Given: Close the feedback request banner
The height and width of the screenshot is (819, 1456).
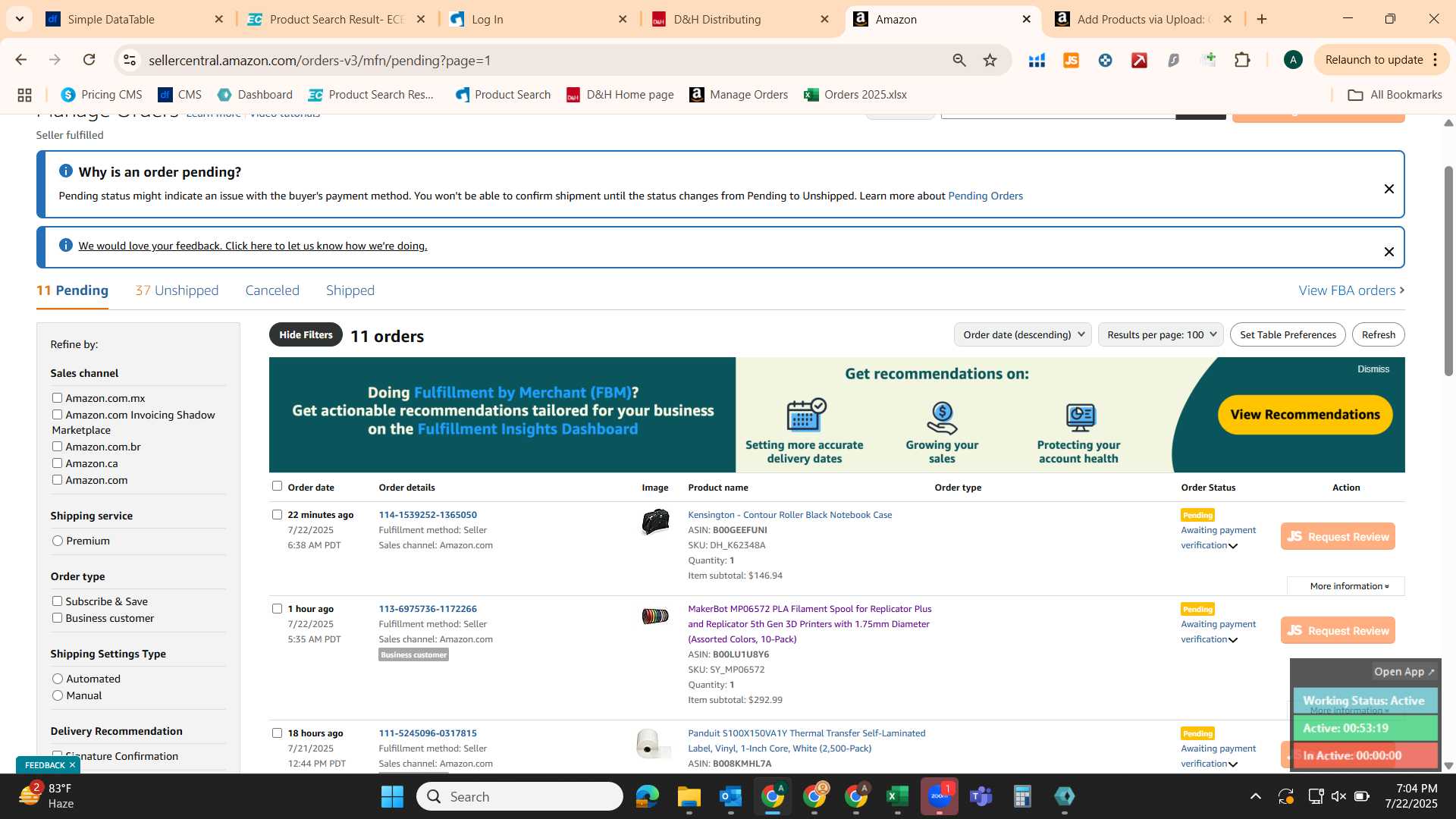Looking at the screenshot, I should 1389,252.
